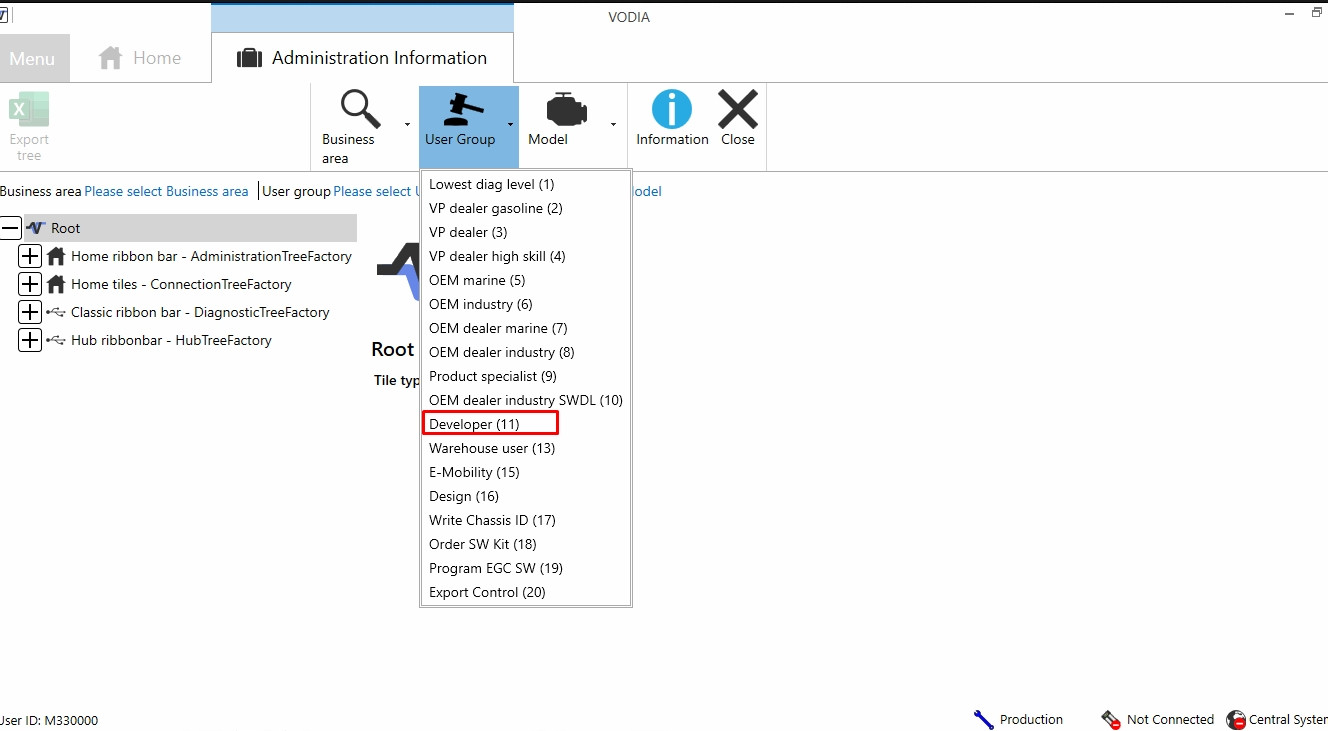1328x731 pixels.
Task: Click the Root heading in details pane
Action: (393, 349)
